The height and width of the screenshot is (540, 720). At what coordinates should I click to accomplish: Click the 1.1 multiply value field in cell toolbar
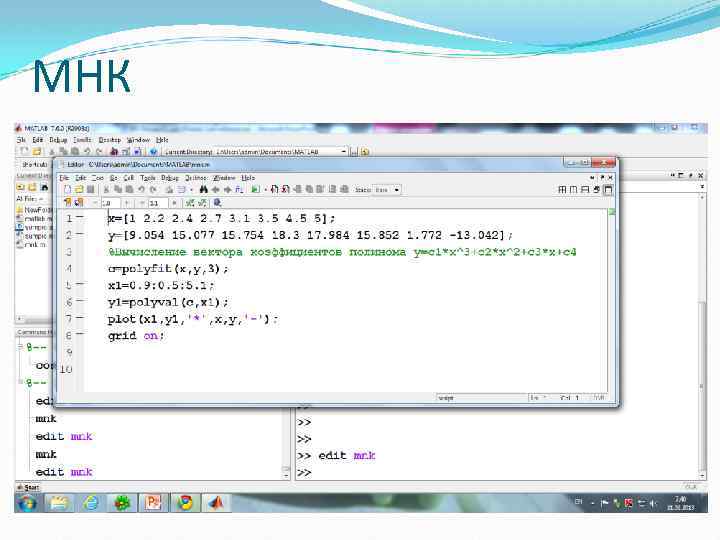158,203
